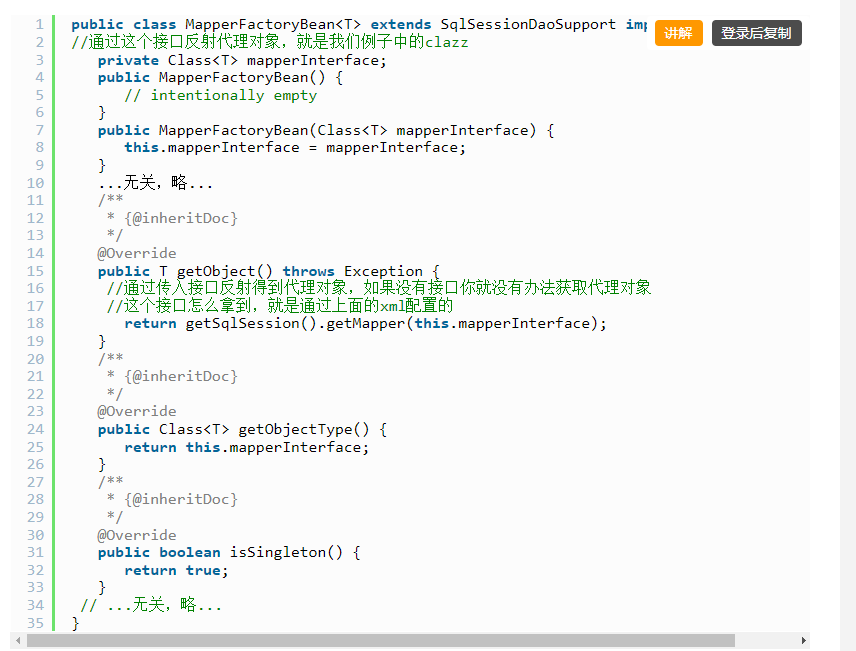Click '{@inheritDoc}' on line 12
Viewport: 856px width, 651px height.
pyautogui.click(x=181, y=218)
